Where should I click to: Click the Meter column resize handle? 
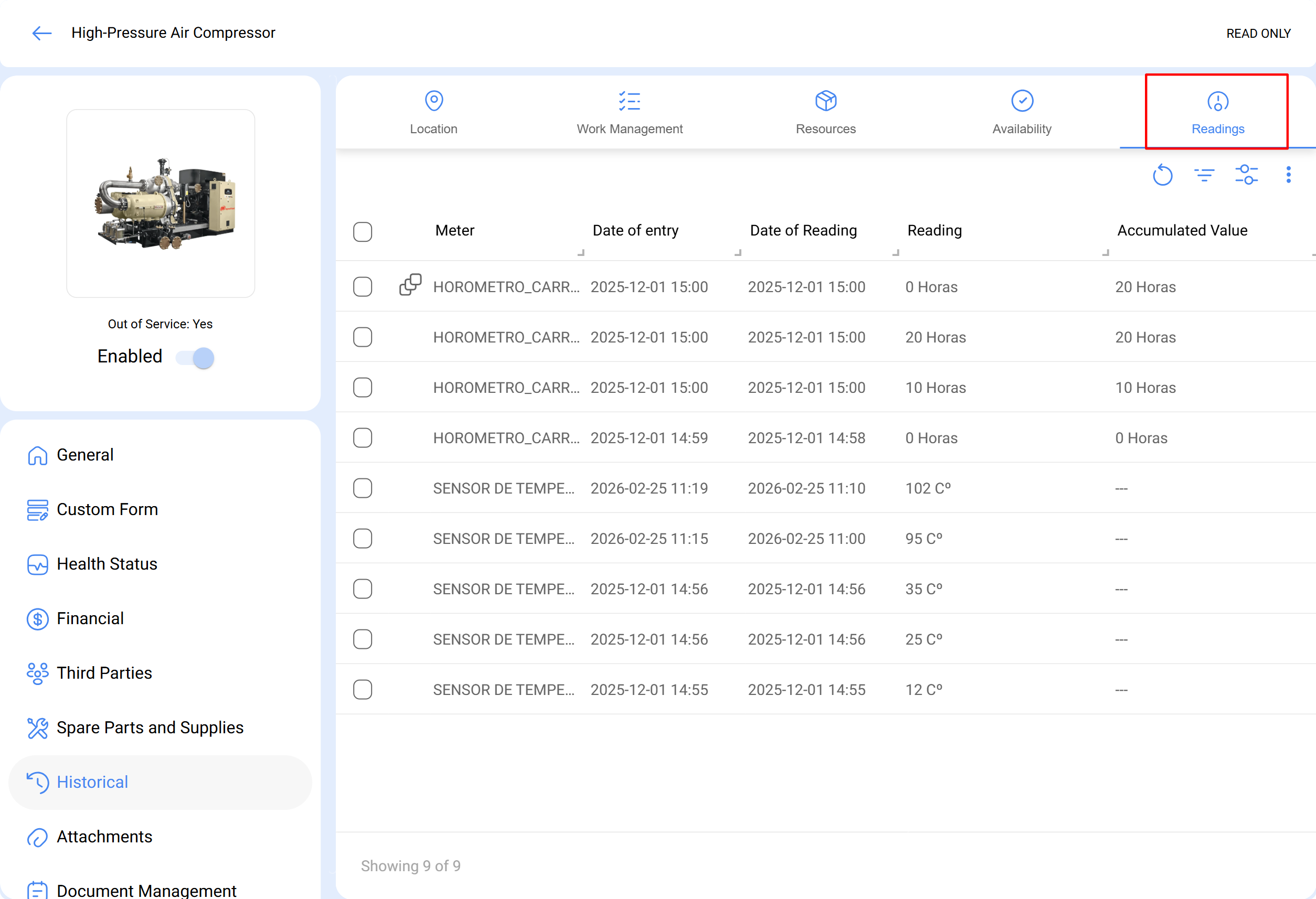[x=580, y=252]
